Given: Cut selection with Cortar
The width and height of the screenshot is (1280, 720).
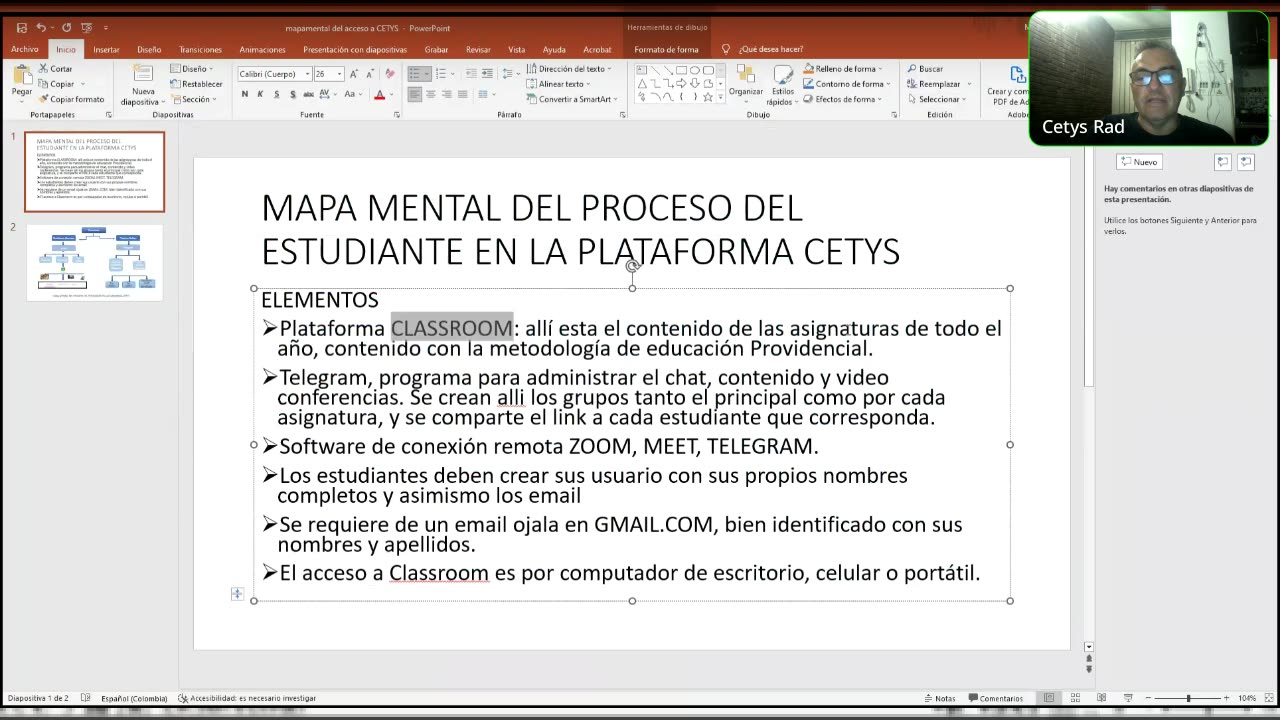Looking at the screenshot, I should tap(55, 69).
